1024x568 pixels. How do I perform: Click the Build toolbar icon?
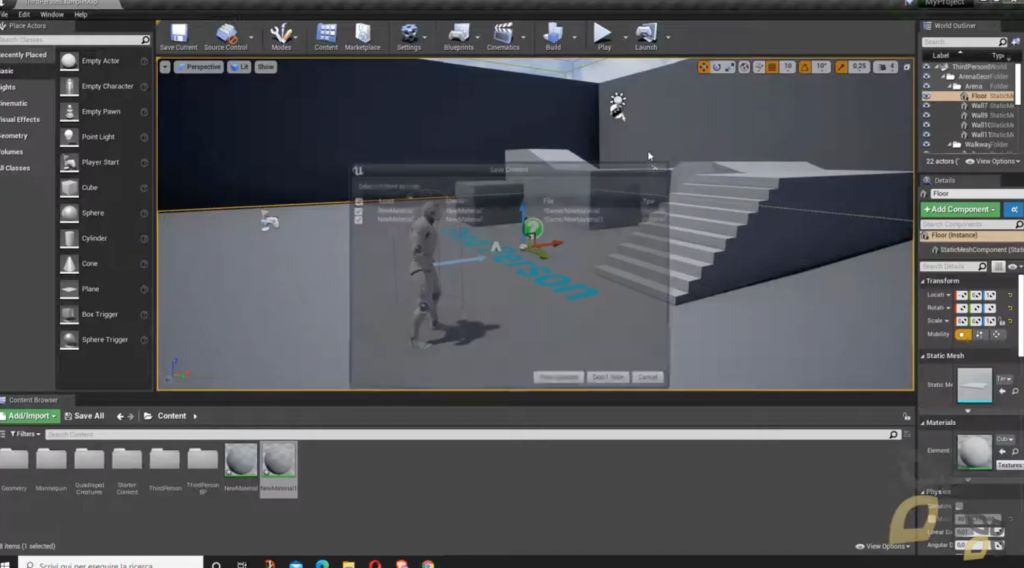pyautogui.click(x=553, y=37)
